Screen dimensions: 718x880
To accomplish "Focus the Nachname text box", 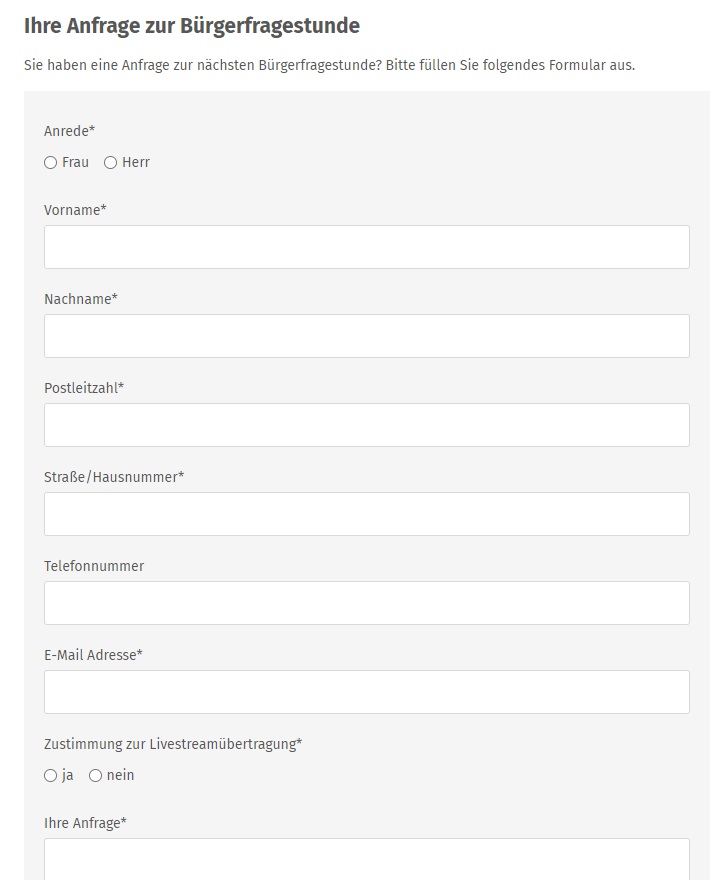I will pyautogui.click(x=366, y=336).
